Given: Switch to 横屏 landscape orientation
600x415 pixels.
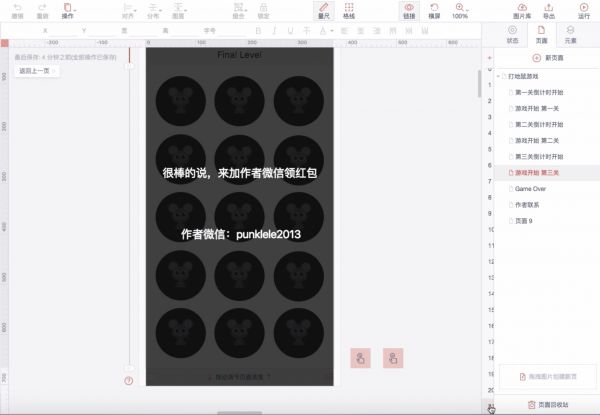Looking at the screenshot, I should [434, 11].
